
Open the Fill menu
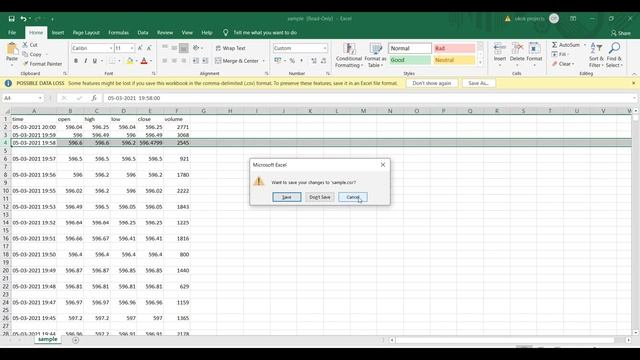[x=560, y=54]
